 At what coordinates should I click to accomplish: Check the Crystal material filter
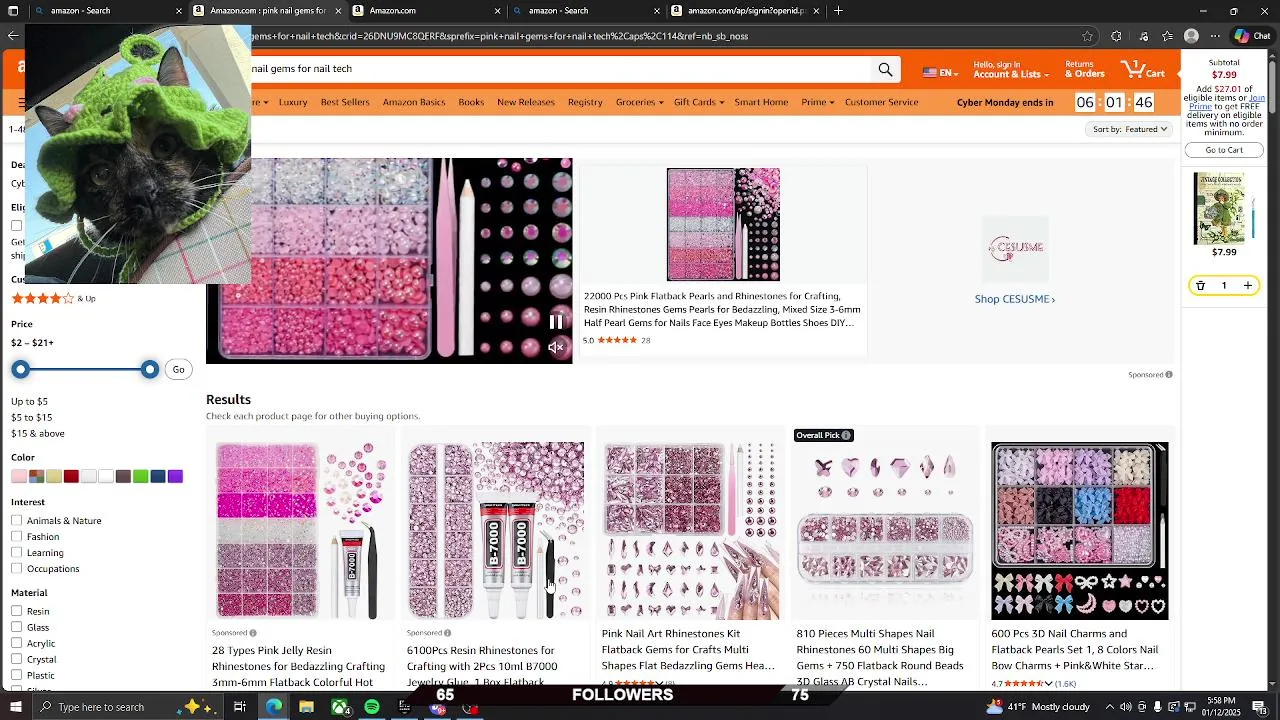coord(17,659)
